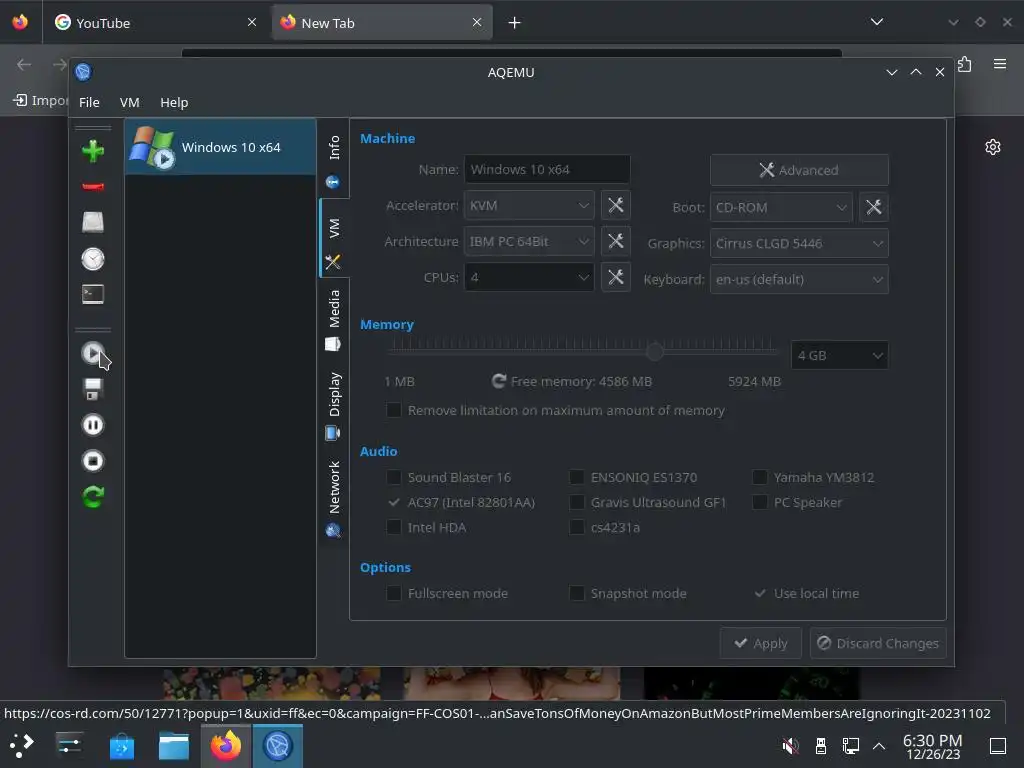Expand the Architecture IBM PC 64Bit dropdown
The width and height of the screenshot is (1024, 768).
528,241
